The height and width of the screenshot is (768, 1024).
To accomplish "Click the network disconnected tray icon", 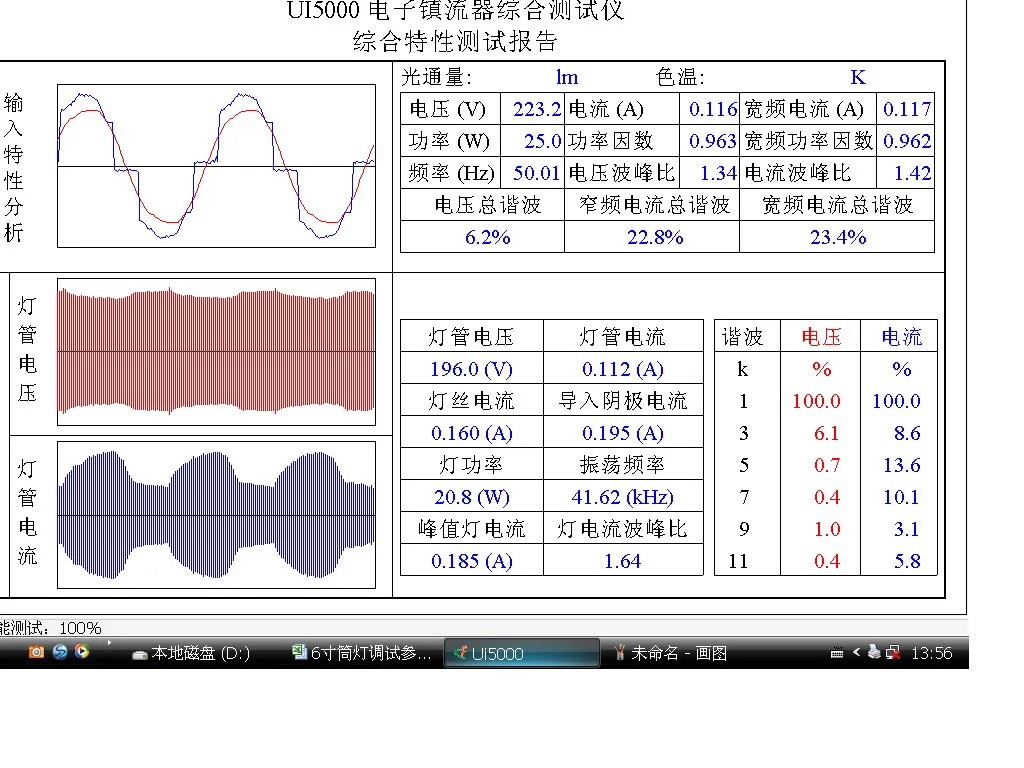I will [893, 652].
